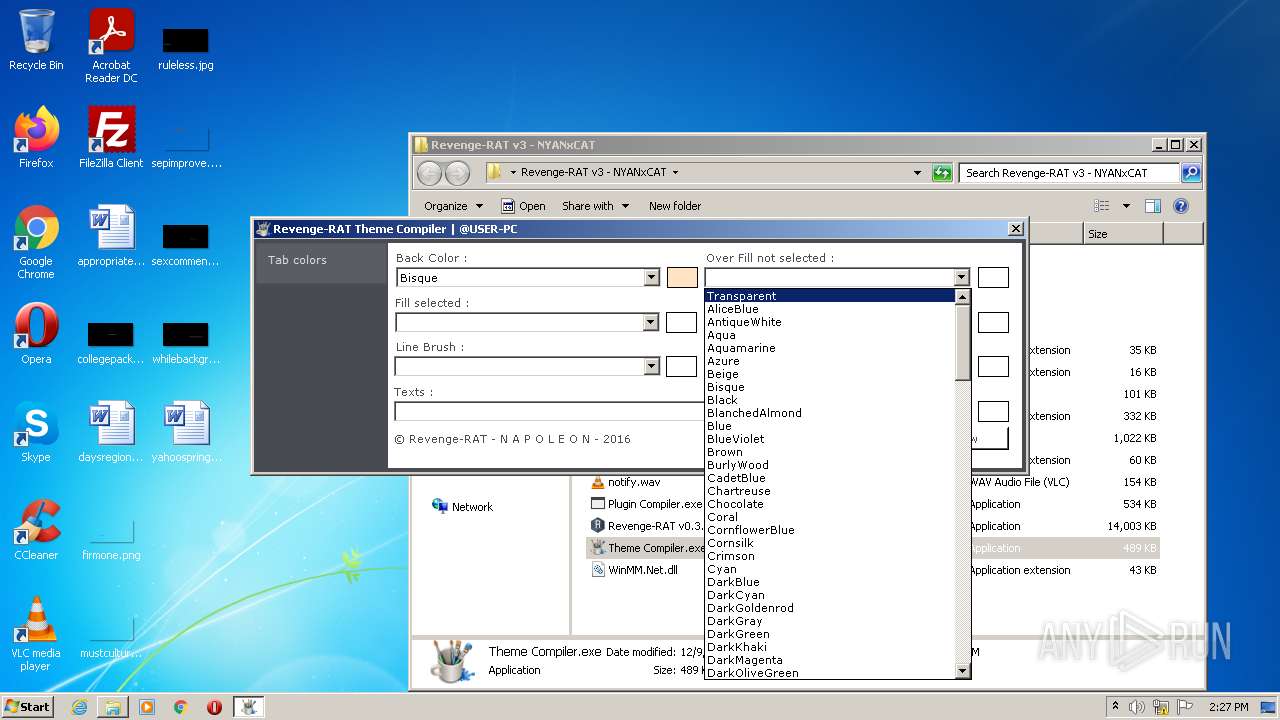The image size is (1280, 720).
Task: Choose BlueViolet from the color list
Action: [x=830, y=439]
